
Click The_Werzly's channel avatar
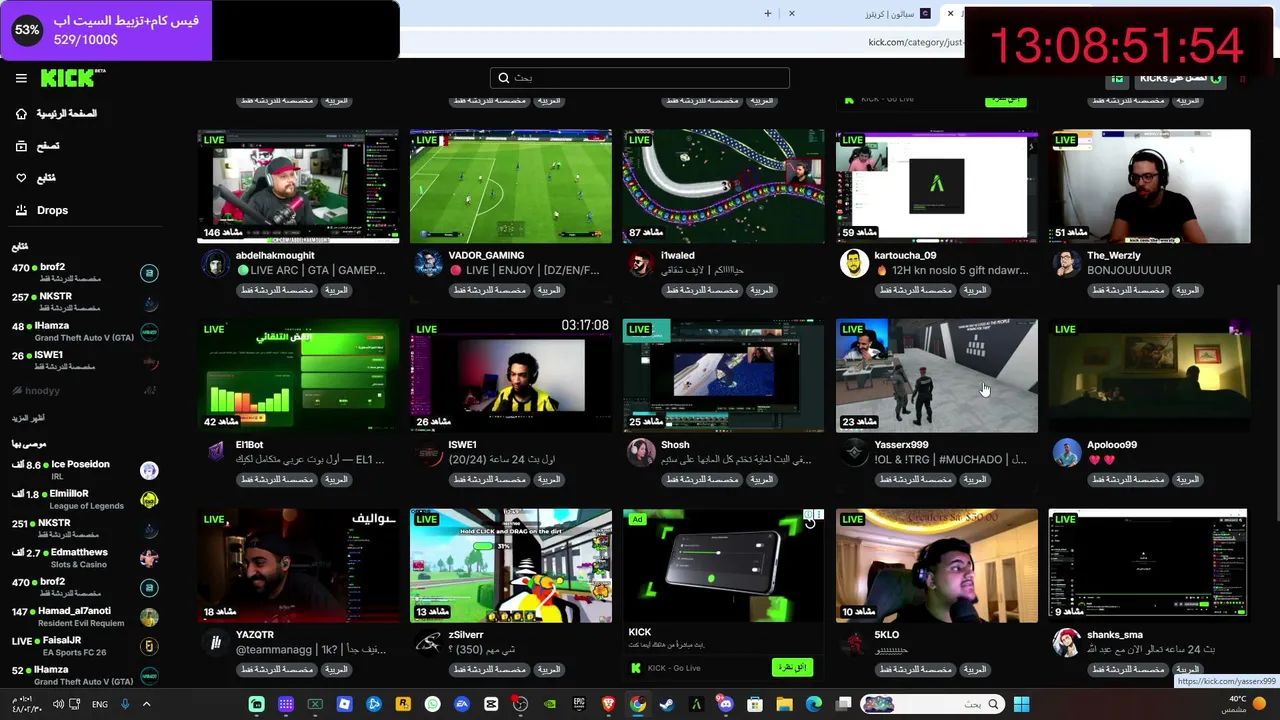pyautogui.click(x=1067, y=263)
